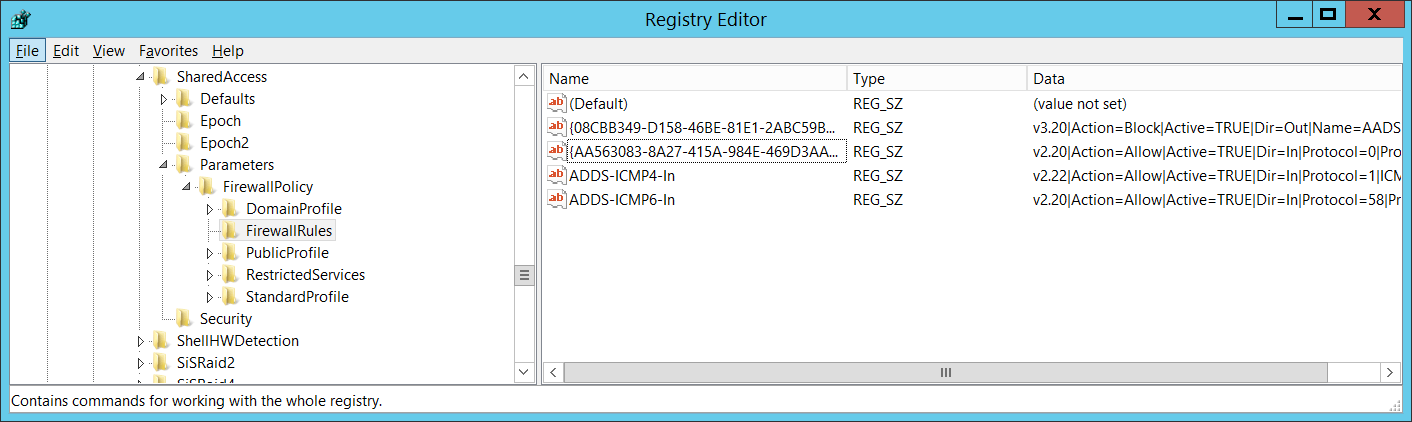Click the Epoch2 folder icon
The height and width of the screenshot is (422, 1412).
(x=184, y=142)
